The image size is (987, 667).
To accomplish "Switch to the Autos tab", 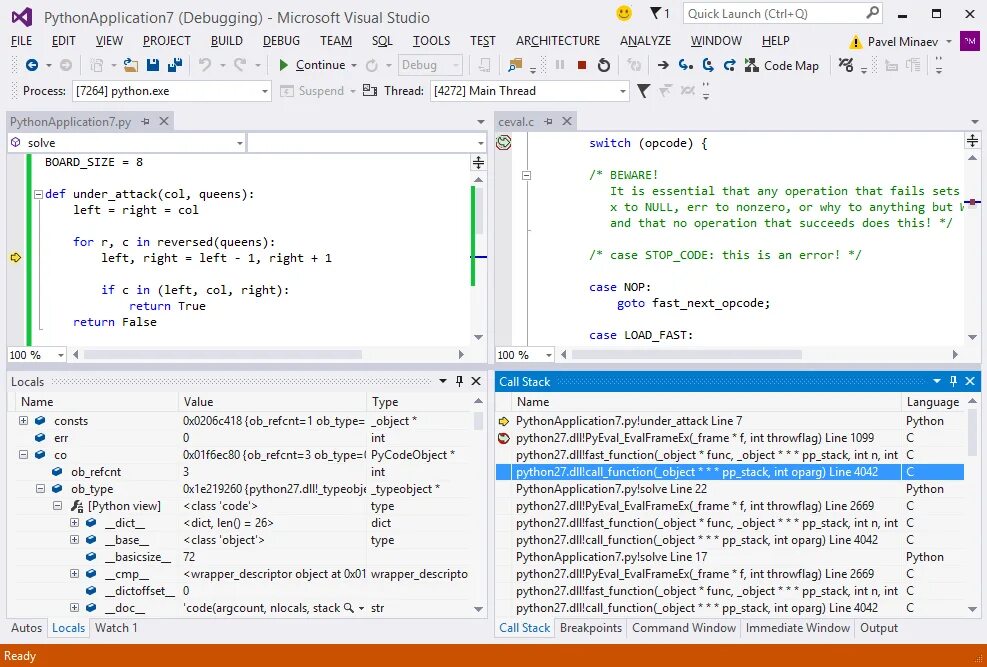I will 26,627.
